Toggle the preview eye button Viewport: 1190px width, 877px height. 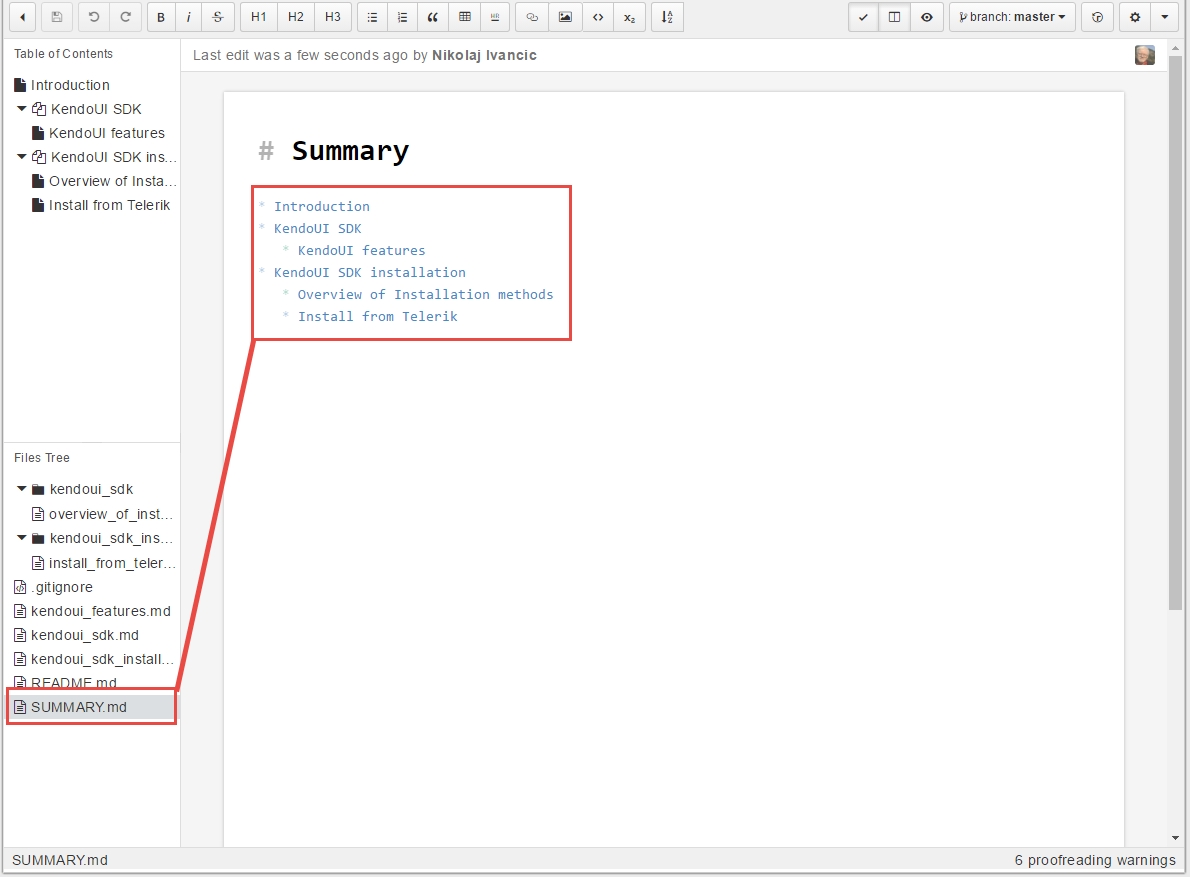[927, 17]
